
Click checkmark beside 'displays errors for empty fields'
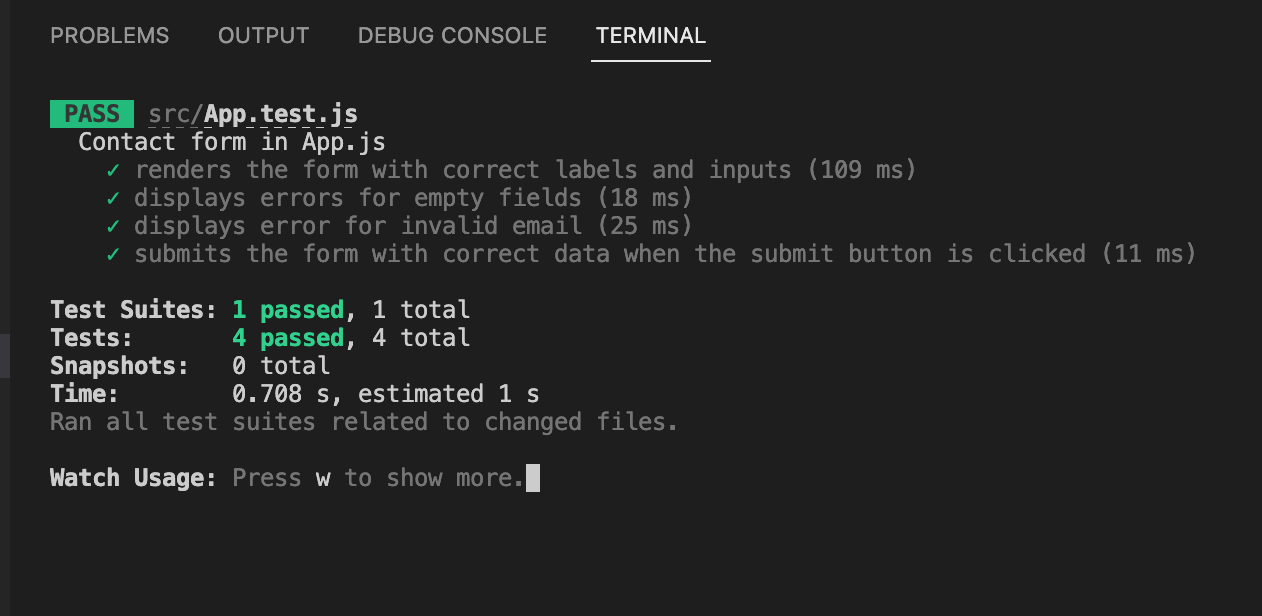click(113, 198)
